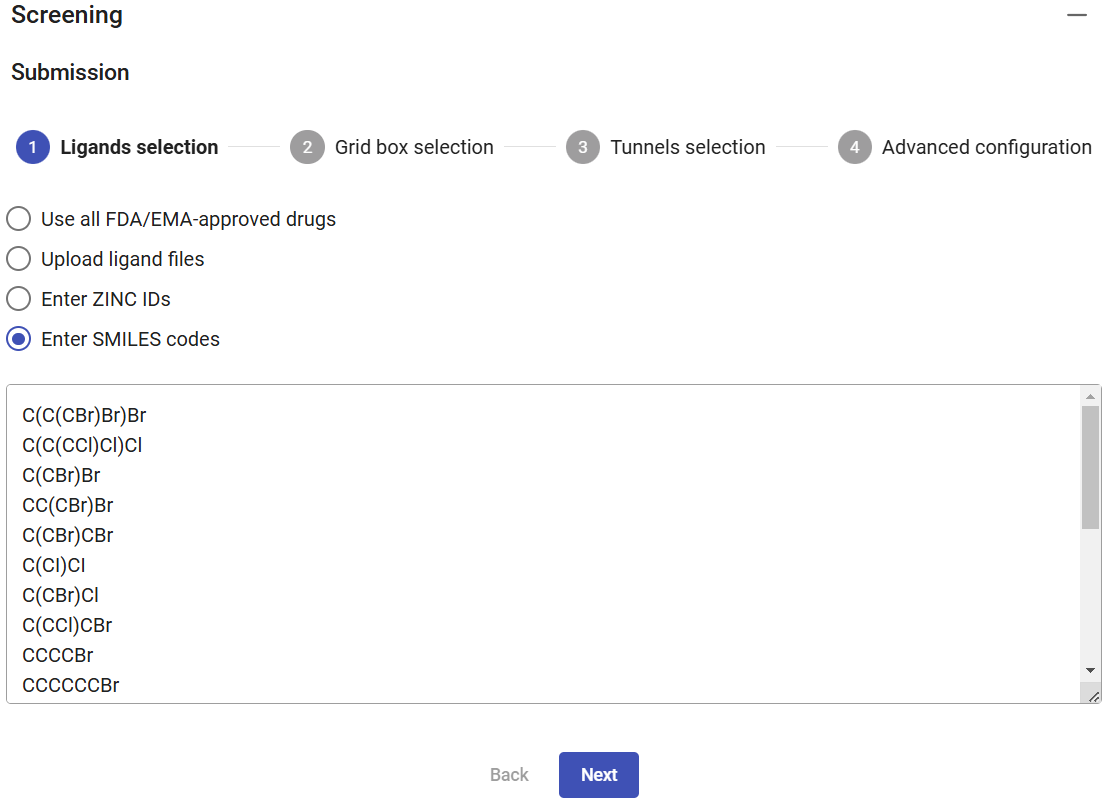
Task: Select Enter ZINC IDs radio button
Action: pyautogui.click(x=19, y=299)
